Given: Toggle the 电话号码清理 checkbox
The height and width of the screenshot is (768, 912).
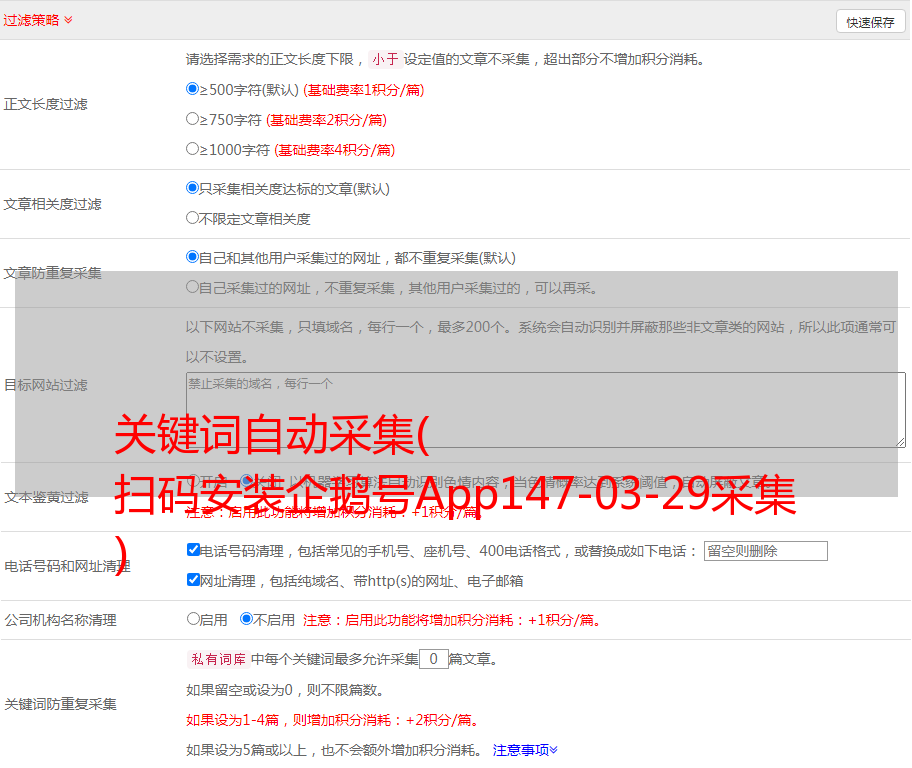Looking at the screenshot, I should tap(193, 550).
